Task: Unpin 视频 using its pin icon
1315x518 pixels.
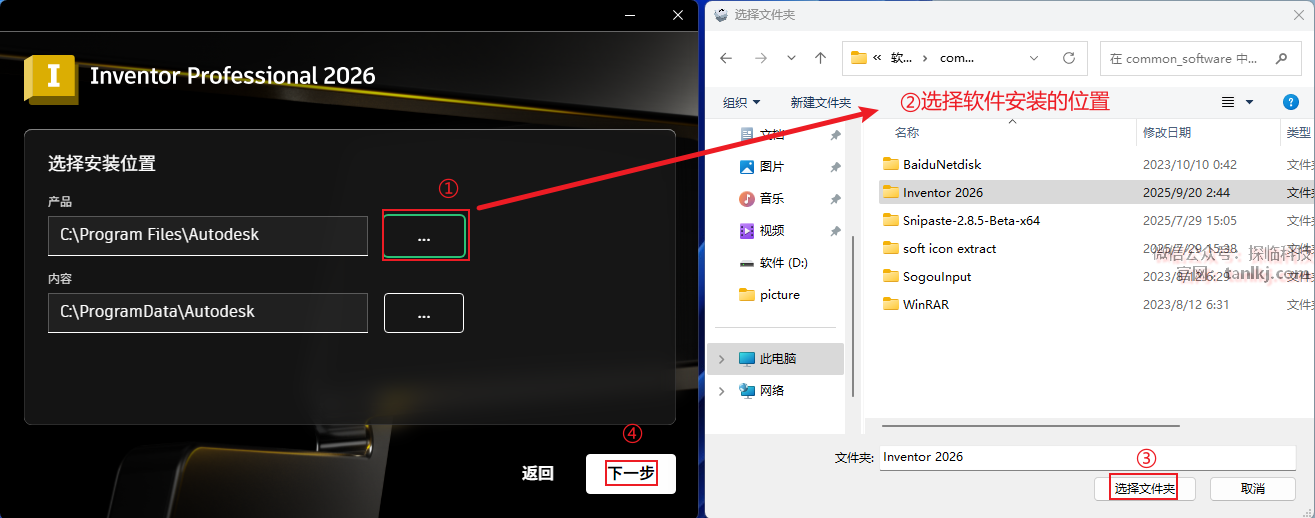Action: click(x=835, y=231)
